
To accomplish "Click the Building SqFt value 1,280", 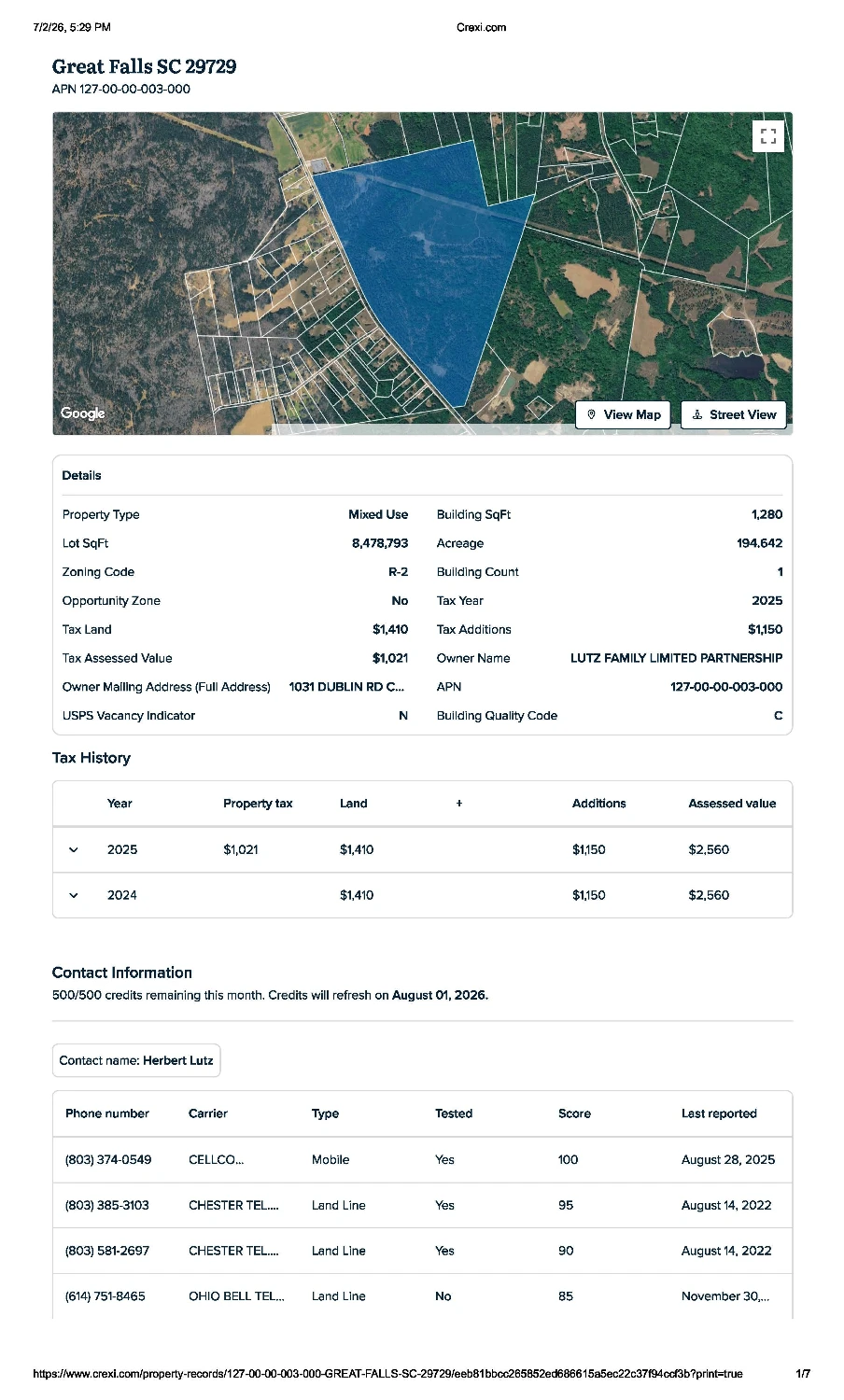I will pyautogui.click(x=767, y=514).
